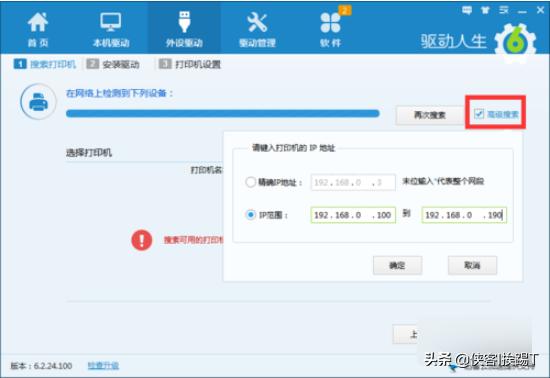
Task: Click the blue search progress bar
Action: (x=223, y=113)
